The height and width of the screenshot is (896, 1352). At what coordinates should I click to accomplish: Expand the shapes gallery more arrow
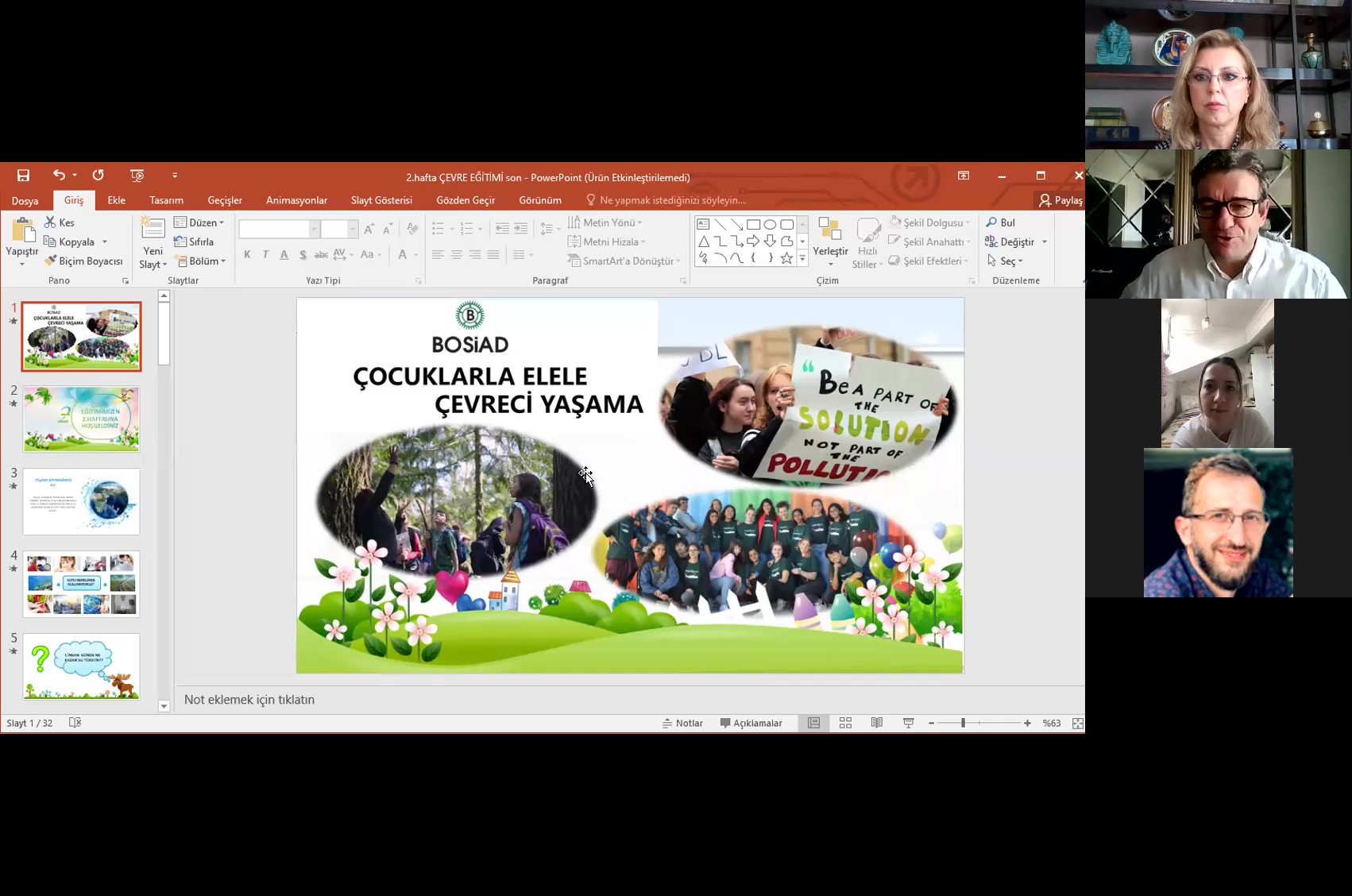point(802,259)
